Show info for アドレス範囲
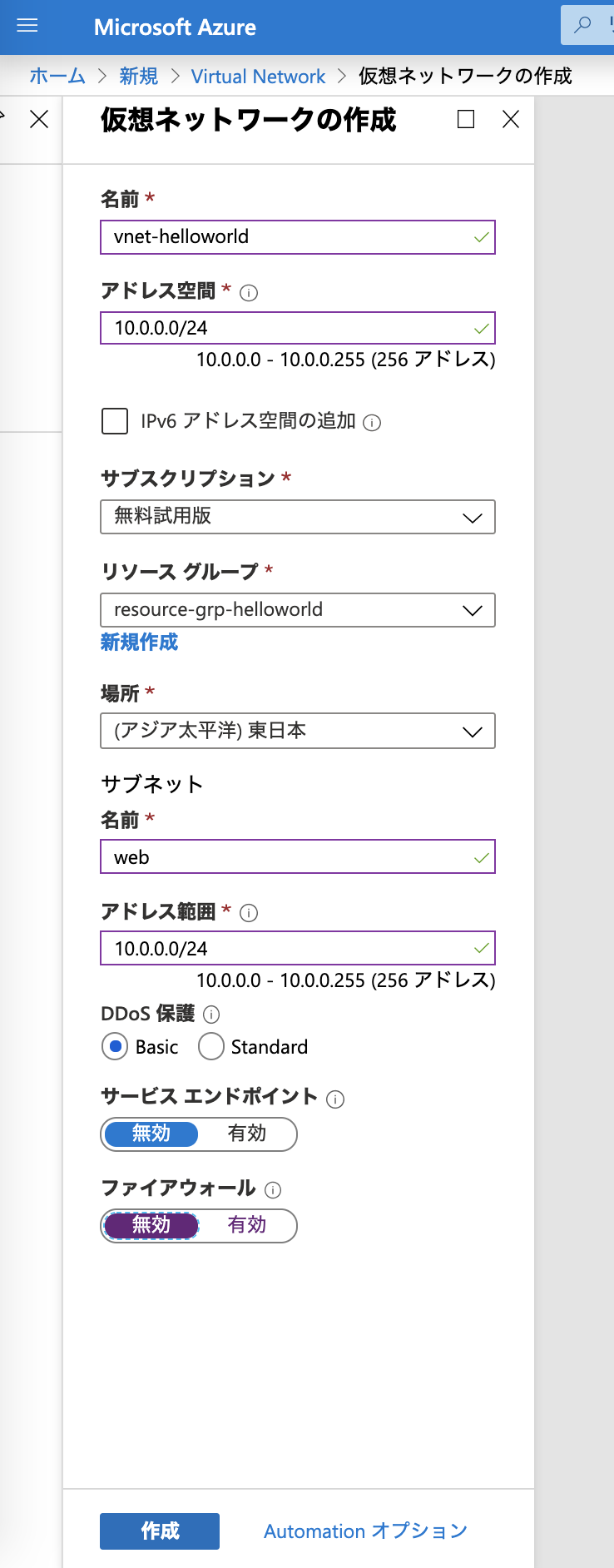Viewport: 614px width, 1568px height. point(249,913)
